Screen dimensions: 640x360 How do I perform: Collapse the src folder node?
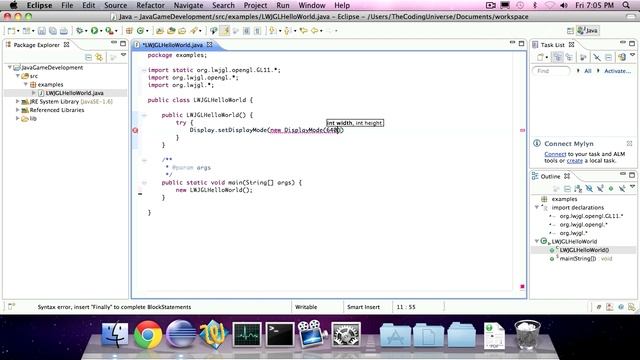pos(18,76)
